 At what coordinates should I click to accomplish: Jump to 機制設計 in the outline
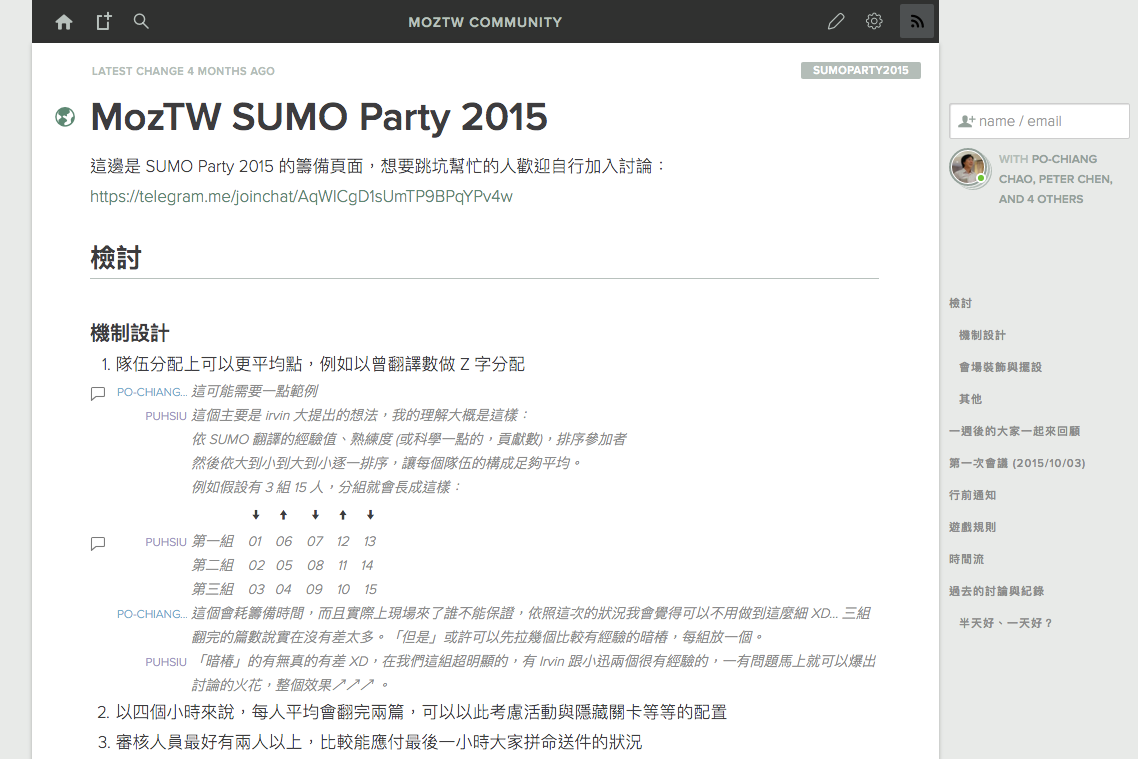(x=982, y=335)
